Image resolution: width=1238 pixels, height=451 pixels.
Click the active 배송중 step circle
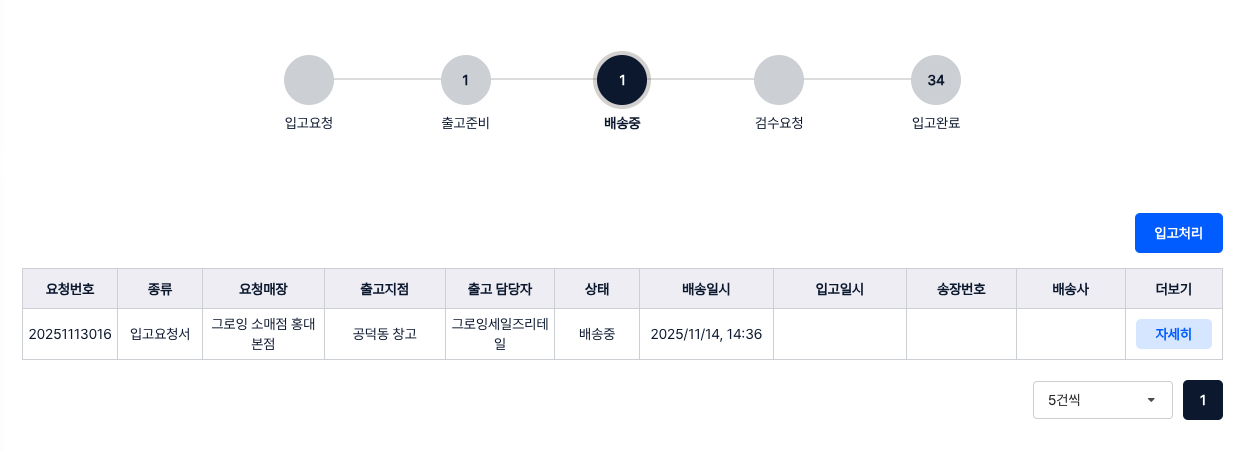pos(622,80)
